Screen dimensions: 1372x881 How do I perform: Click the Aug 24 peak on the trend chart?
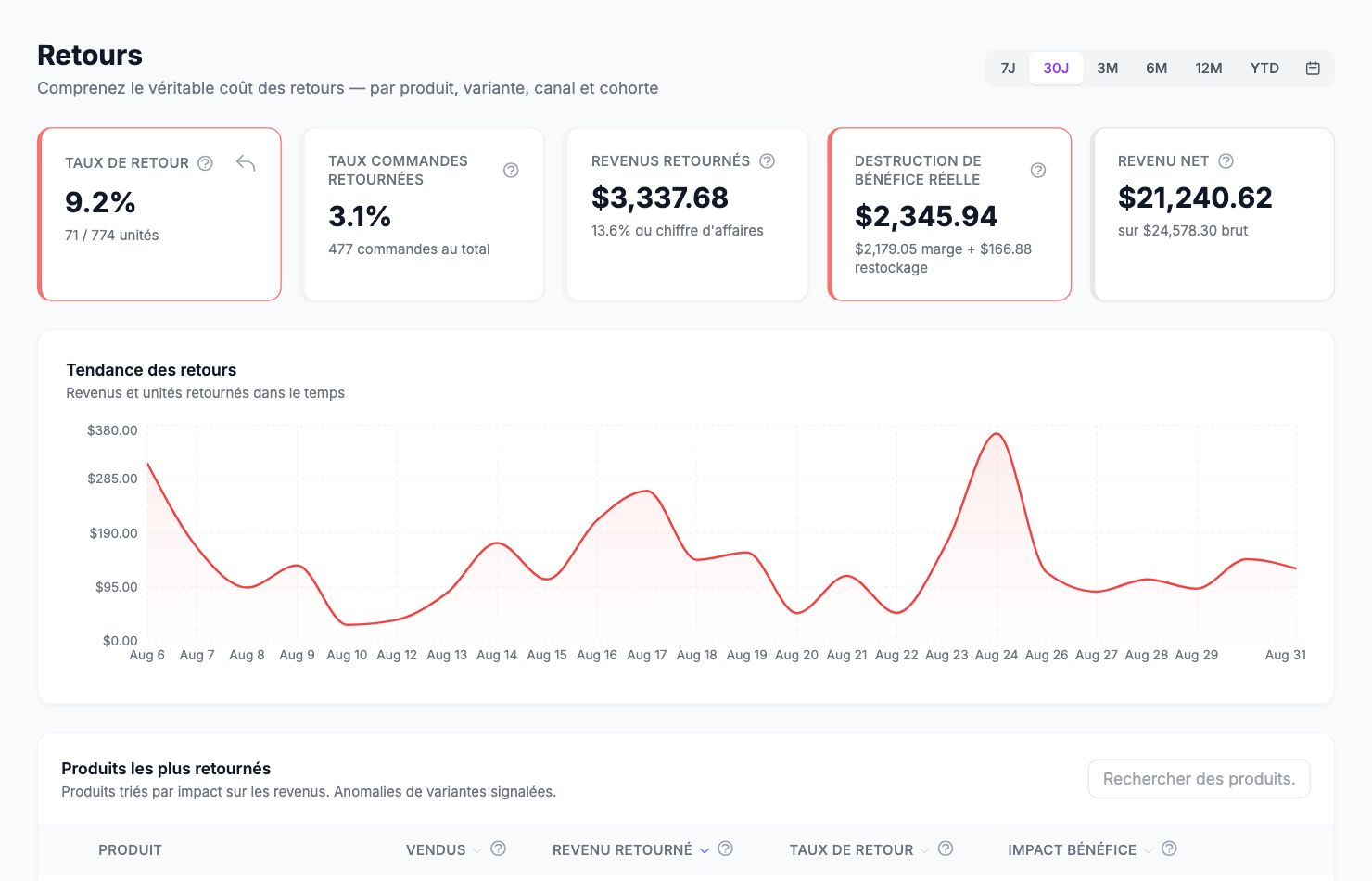997,434
